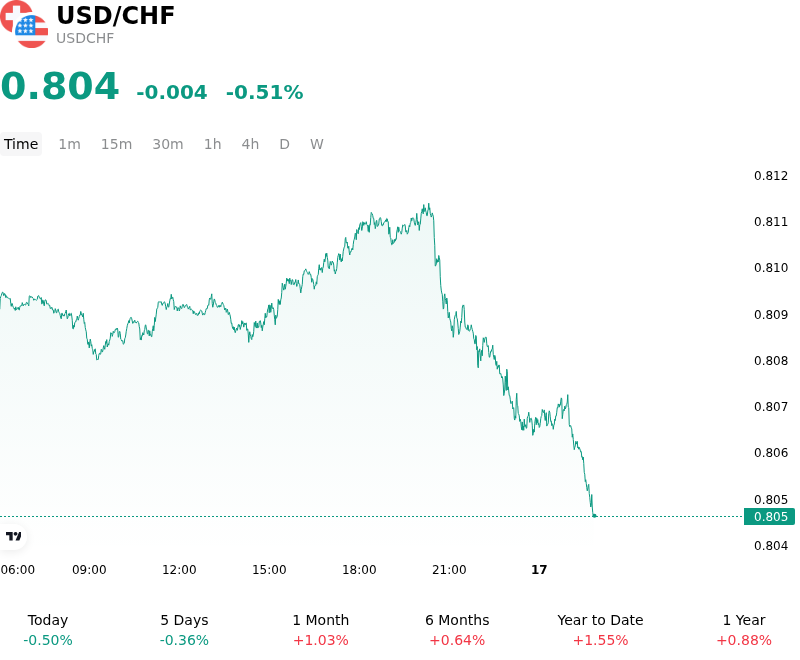This screenshot has width=800, height=660.
Task: Select the Time chart view tab
Action: [x=21, y=144]
